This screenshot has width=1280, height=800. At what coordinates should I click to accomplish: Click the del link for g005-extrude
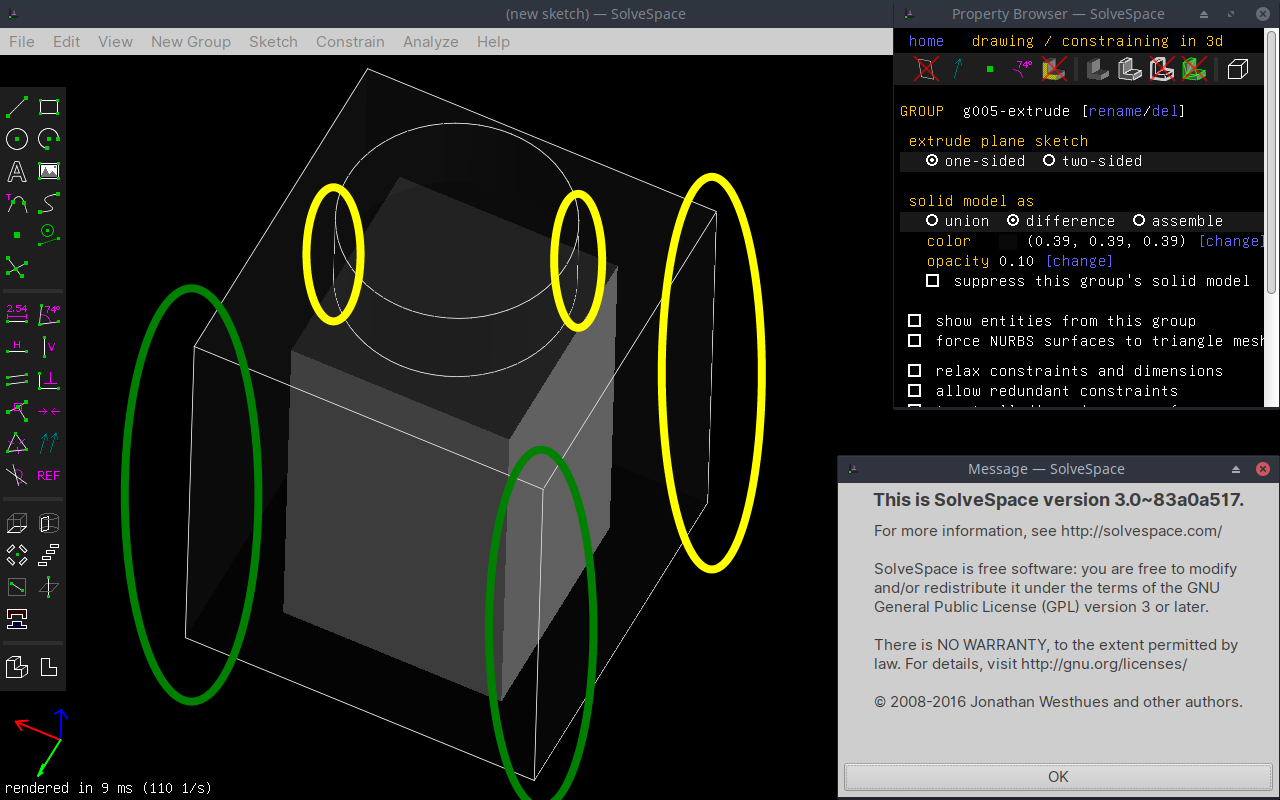click(x=1165, y=111)
